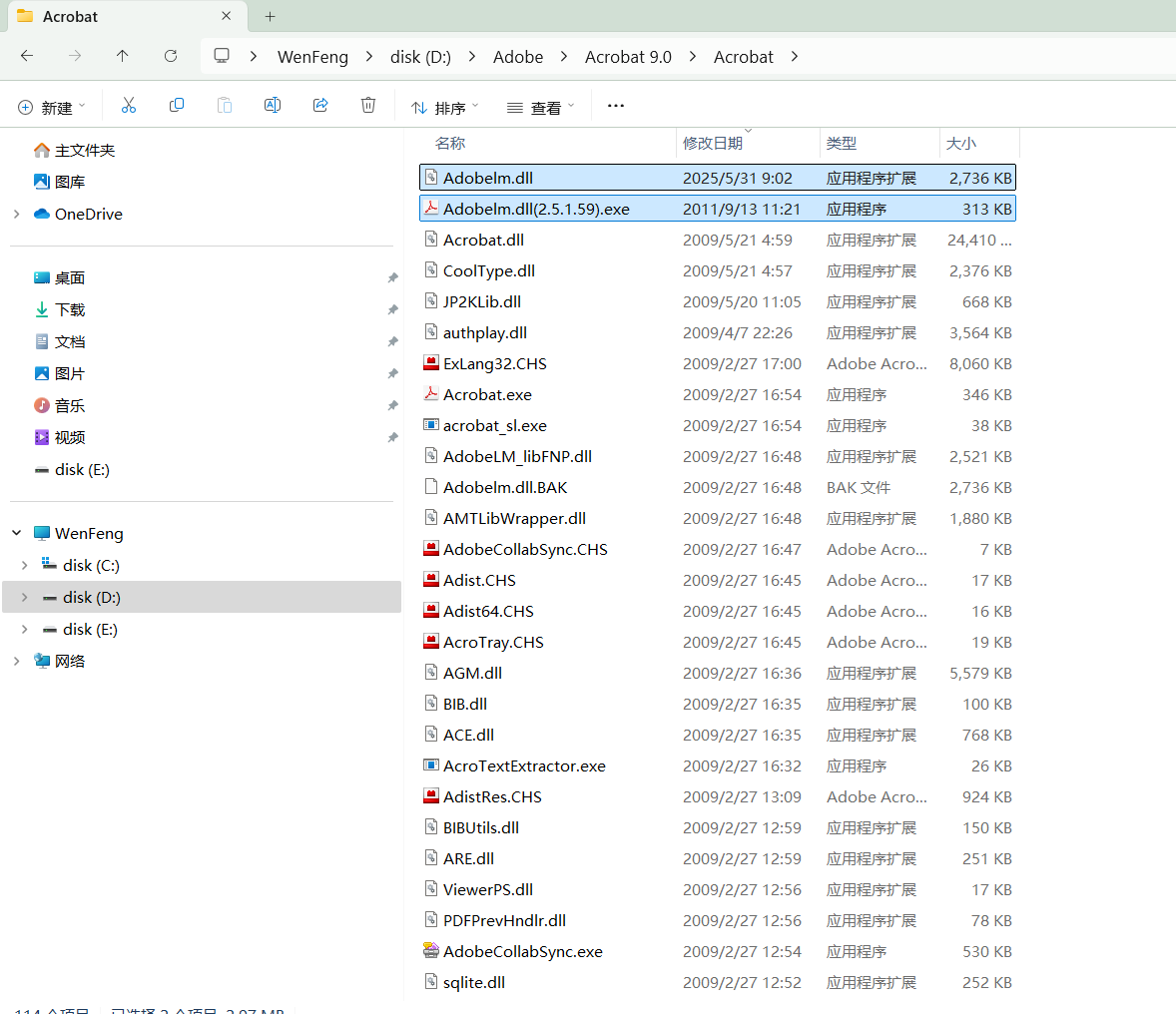Select the sqlite.dll file name
This screenshot has height=1014, width=1176.
click(474, 982)
